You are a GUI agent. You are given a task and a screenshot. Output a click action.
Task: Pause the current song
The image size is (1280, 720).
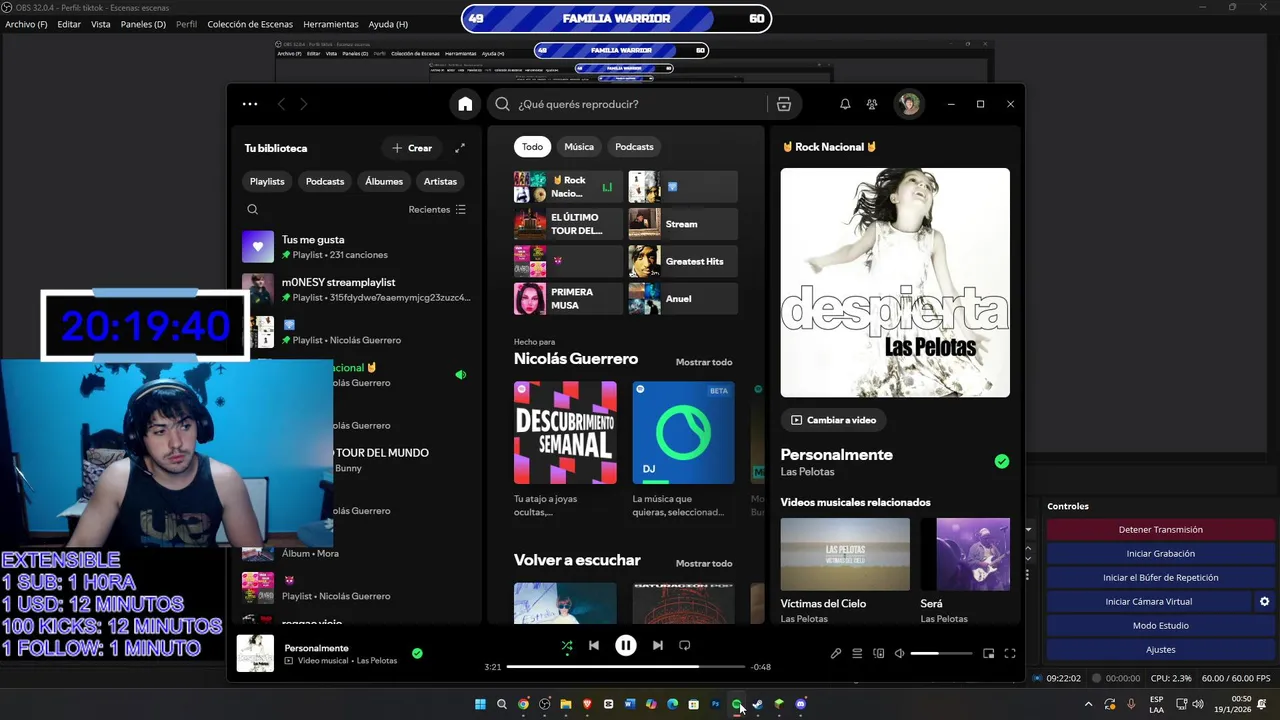(626, 646)
